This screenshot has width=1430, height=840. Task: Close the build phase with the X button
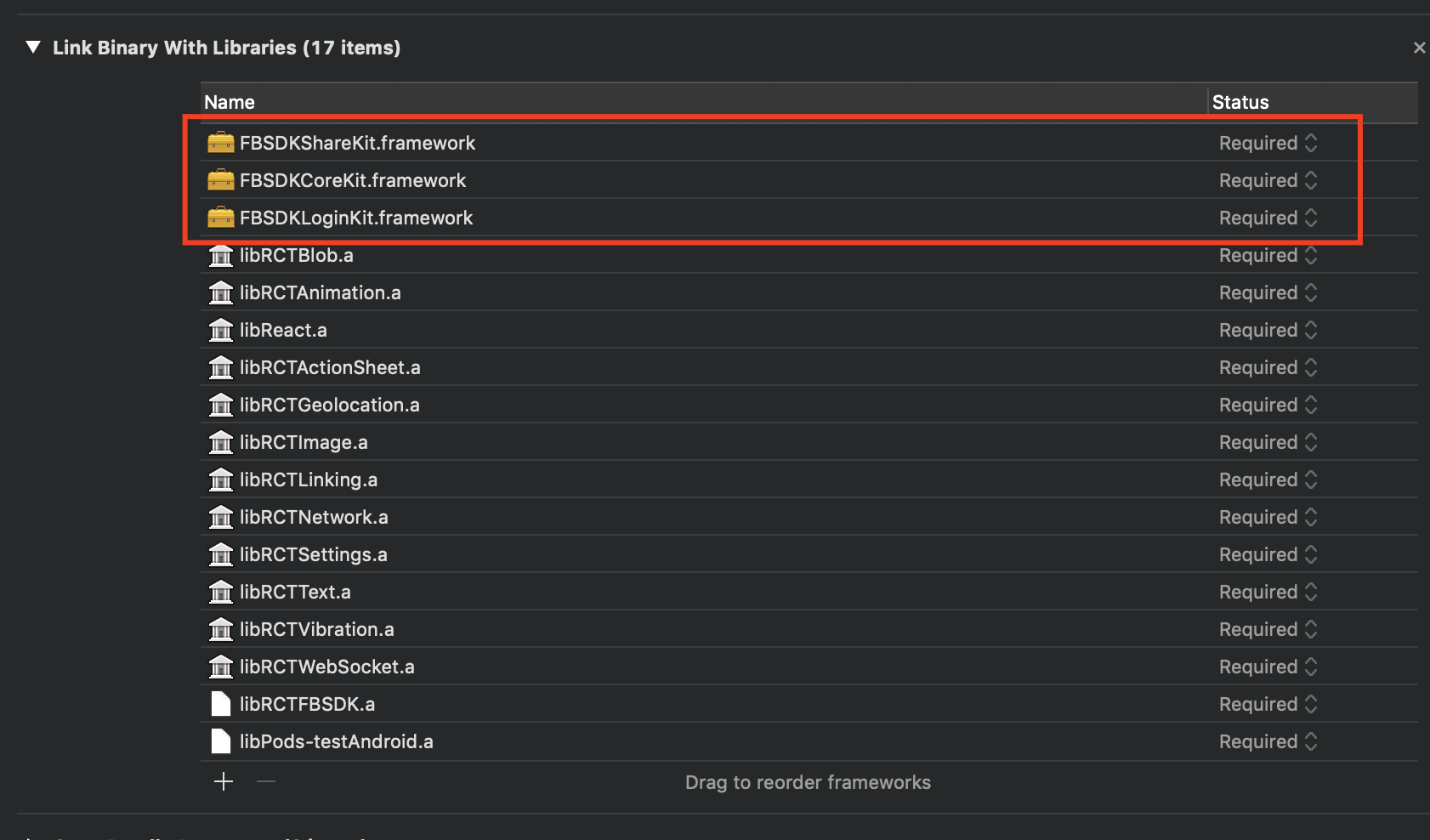[x=1419, y=48]
